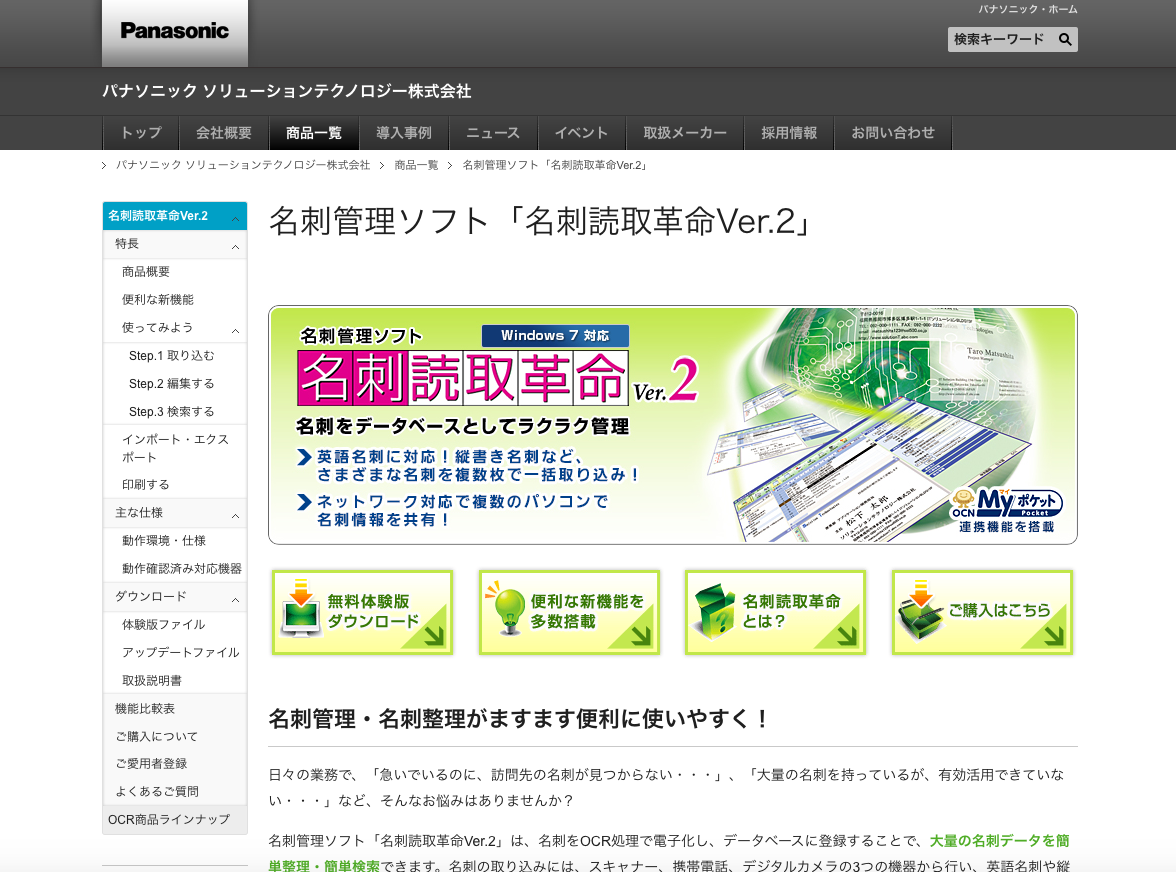Click the 名刺読取革命 Ver.2 main banner image
The height and width of the screenshot is (872, 1176).
point(672,425)
